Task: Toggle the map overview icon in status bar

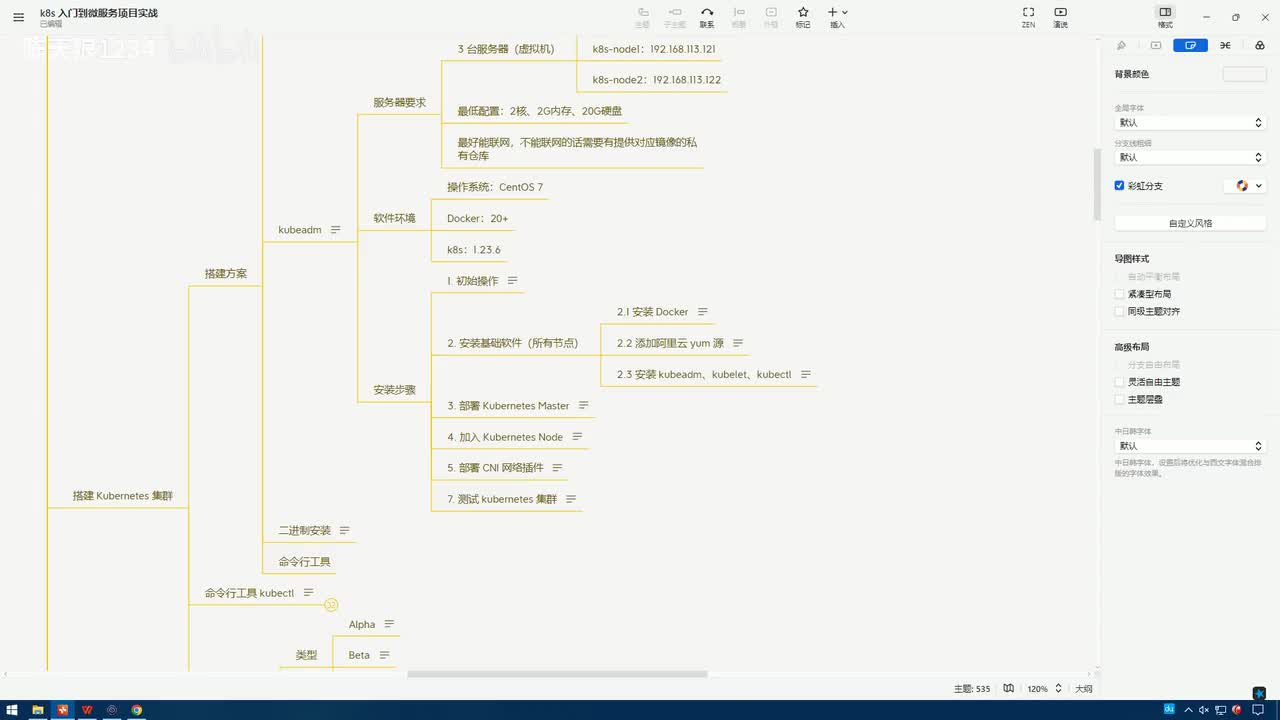Action: pos(1009,689)
